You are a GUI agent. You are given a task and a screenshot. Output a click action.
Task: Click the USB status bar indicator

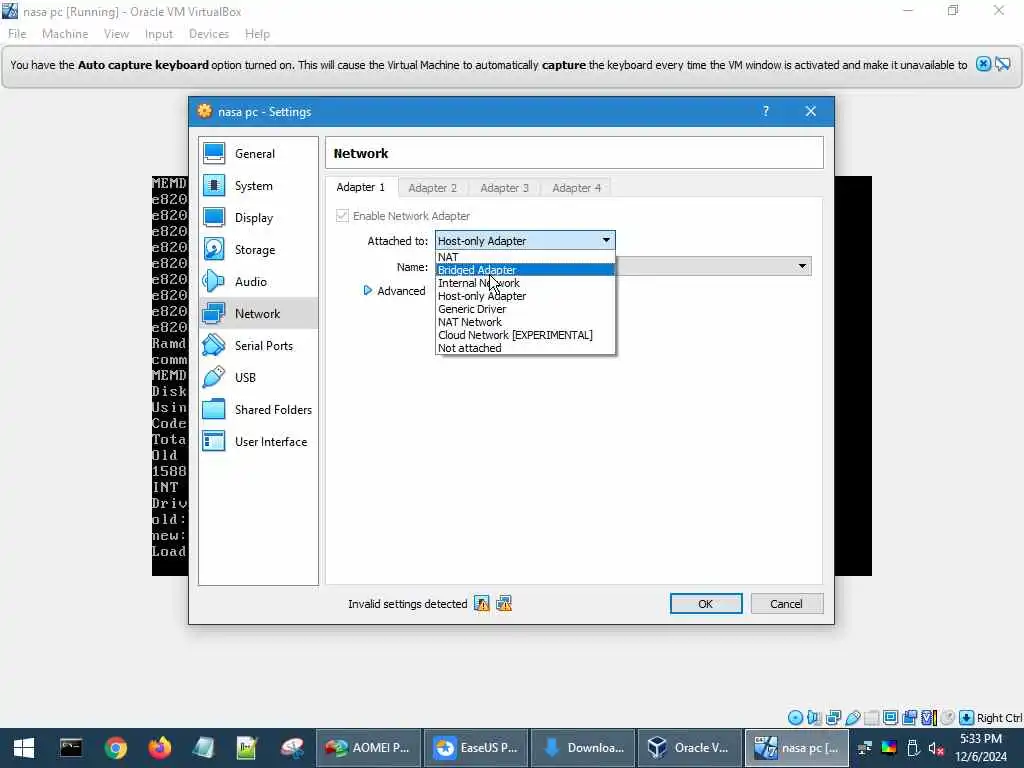pos(852,718)
